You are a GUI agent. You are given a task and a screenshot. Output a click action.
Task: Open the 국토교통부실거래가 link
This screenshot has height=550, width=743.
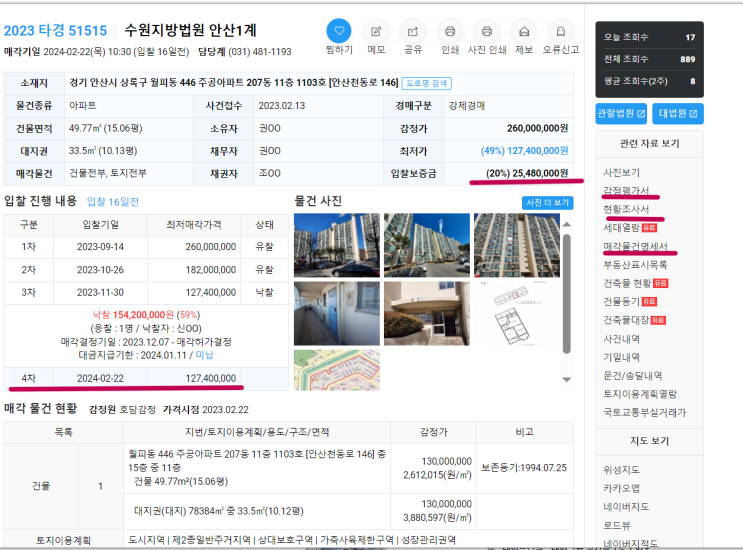point(644,412)
